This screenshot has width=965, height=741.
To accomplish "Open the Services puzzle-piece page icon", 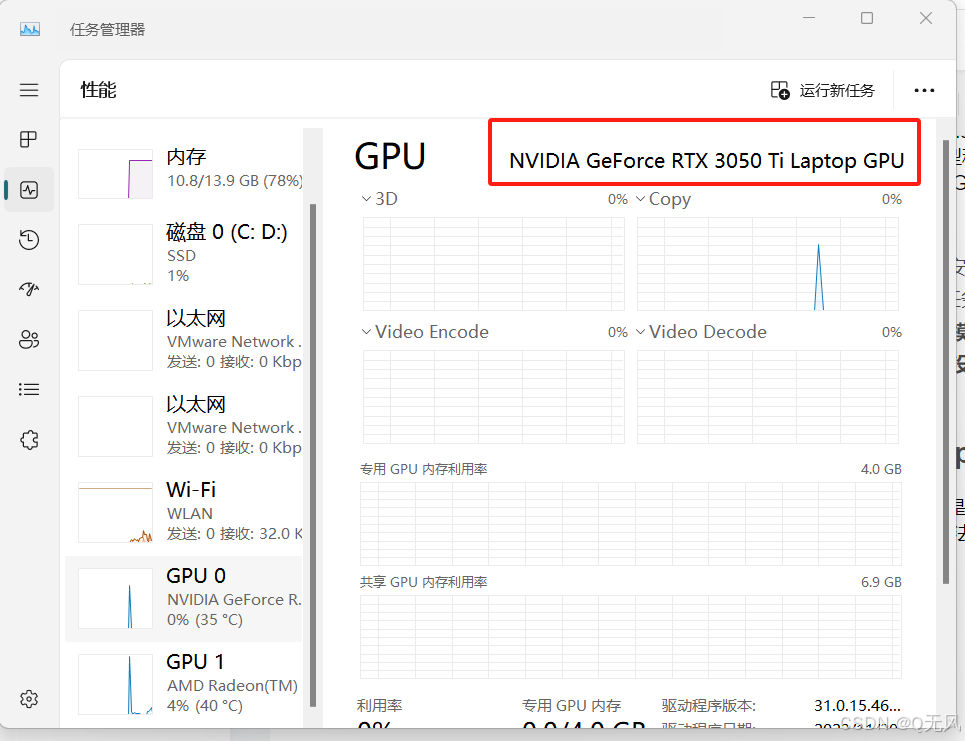I will pos(29,439).
